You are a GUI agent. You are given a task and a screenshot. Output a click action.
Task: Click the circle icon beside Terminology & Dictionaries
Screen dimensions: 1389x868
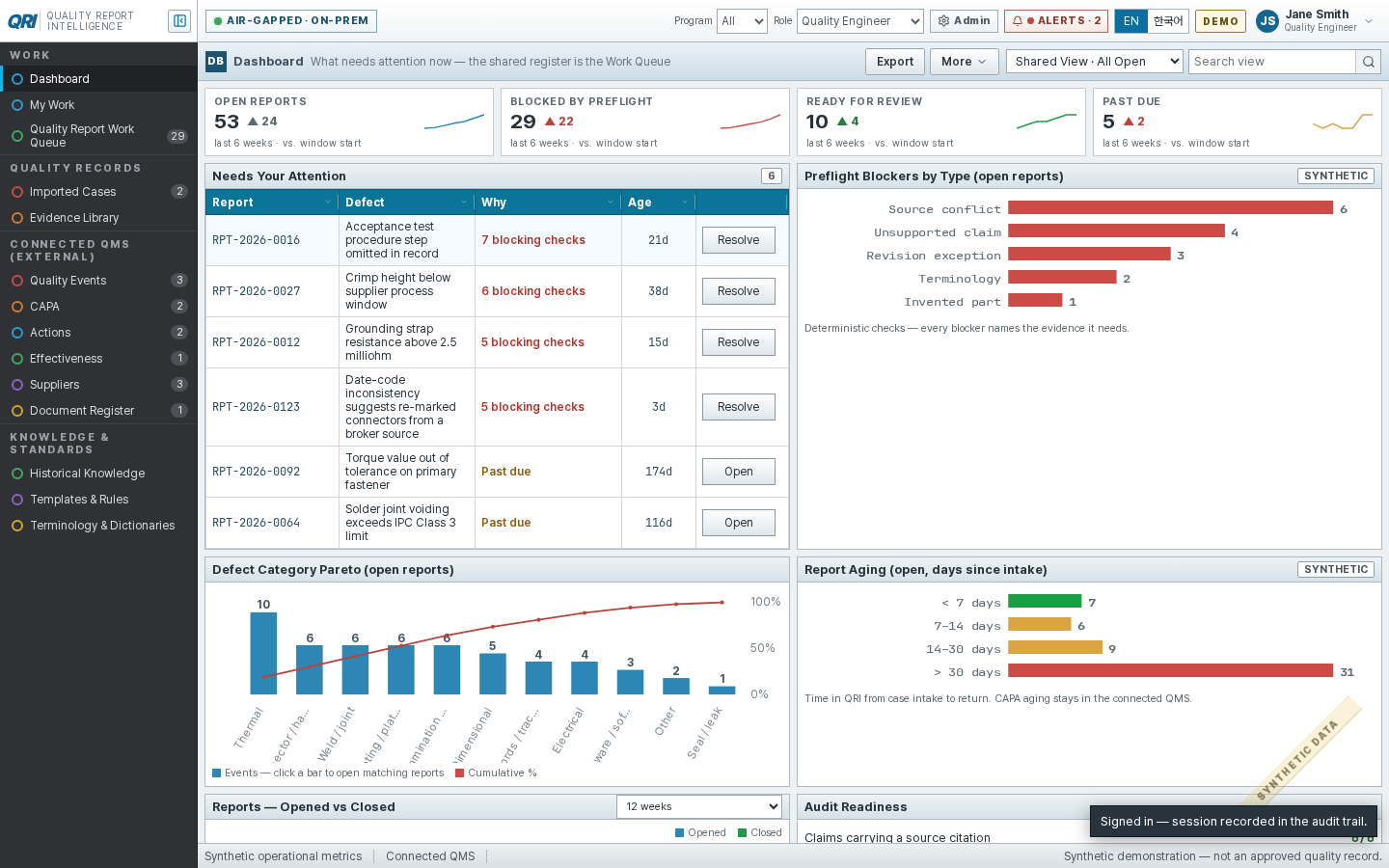tap(17, 526)
